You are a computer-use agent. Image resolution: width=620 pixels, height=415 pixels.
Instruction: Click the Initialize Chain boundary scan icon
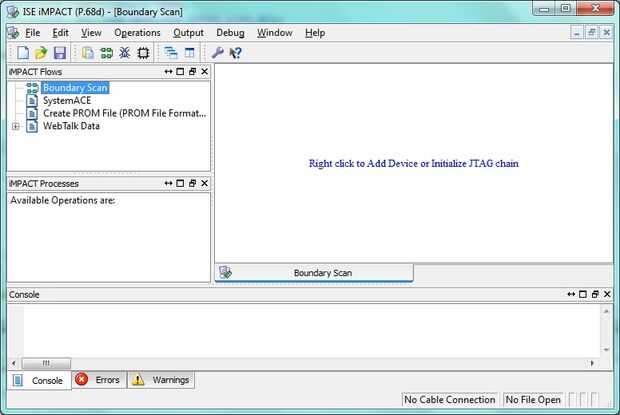[106, 53]
